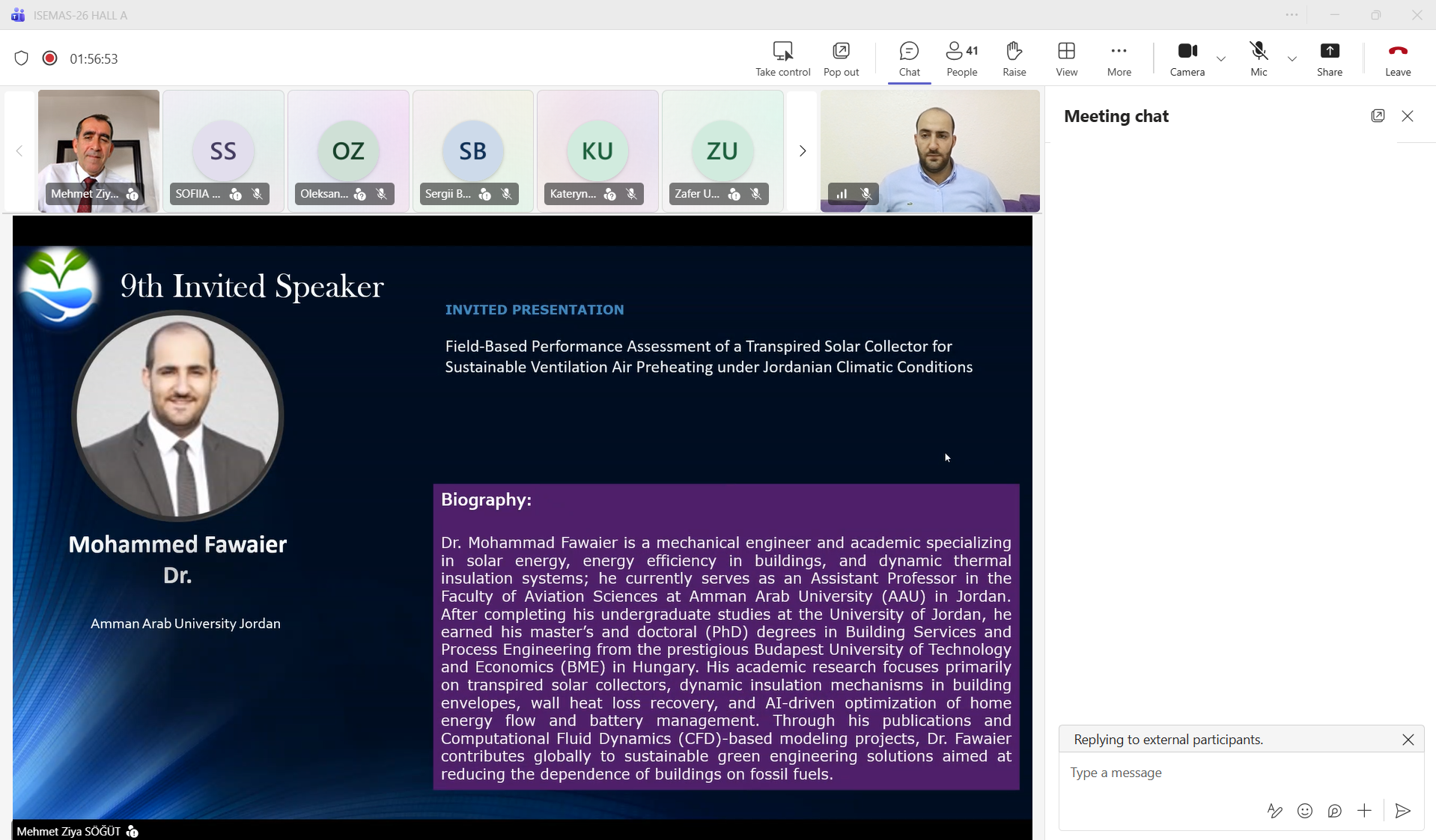
Task: Send the chat message
Action: click(1403, 811)
